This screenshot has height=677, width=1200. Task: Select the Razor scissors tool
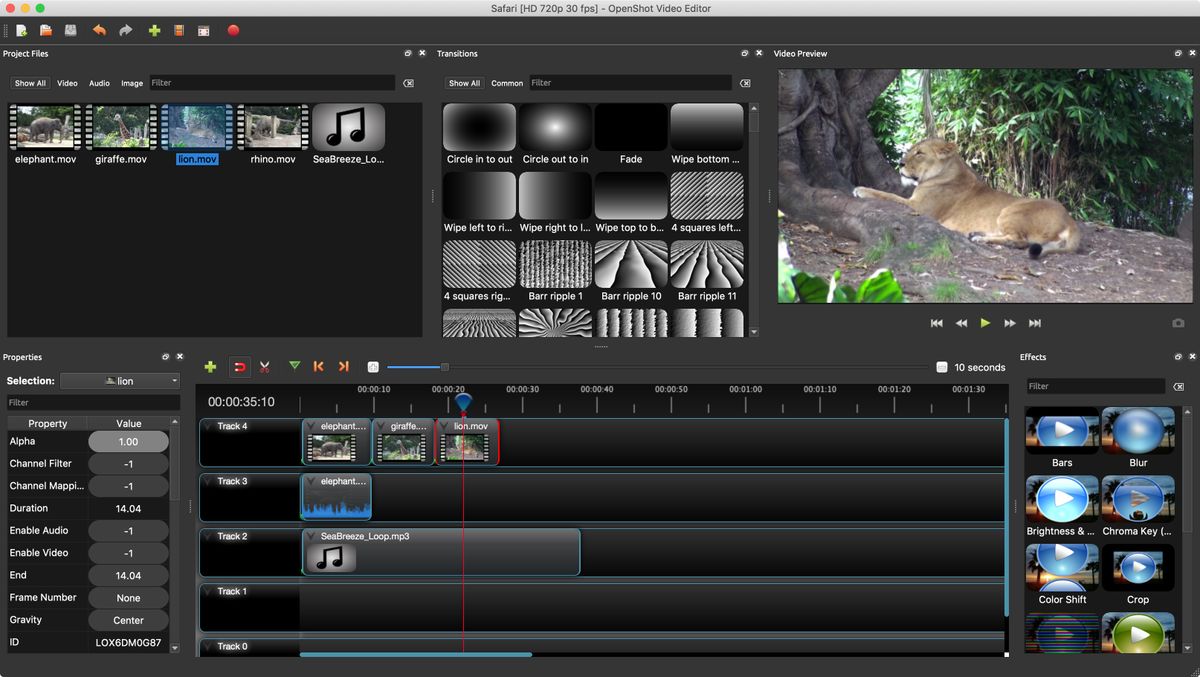coord(265,367)
